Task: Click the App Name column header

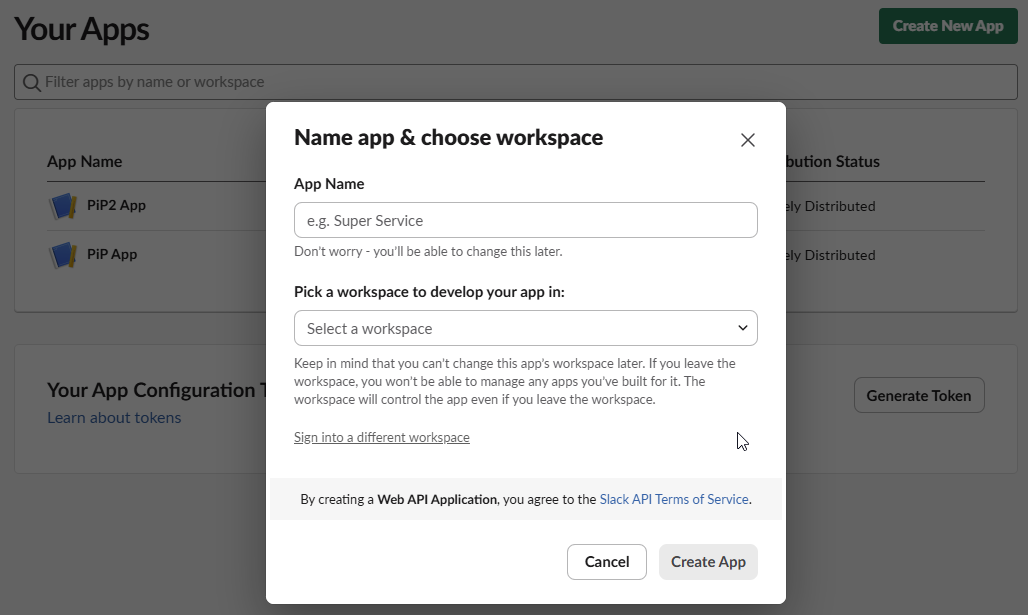Action: pyautogui.click(x=85, y=161)
